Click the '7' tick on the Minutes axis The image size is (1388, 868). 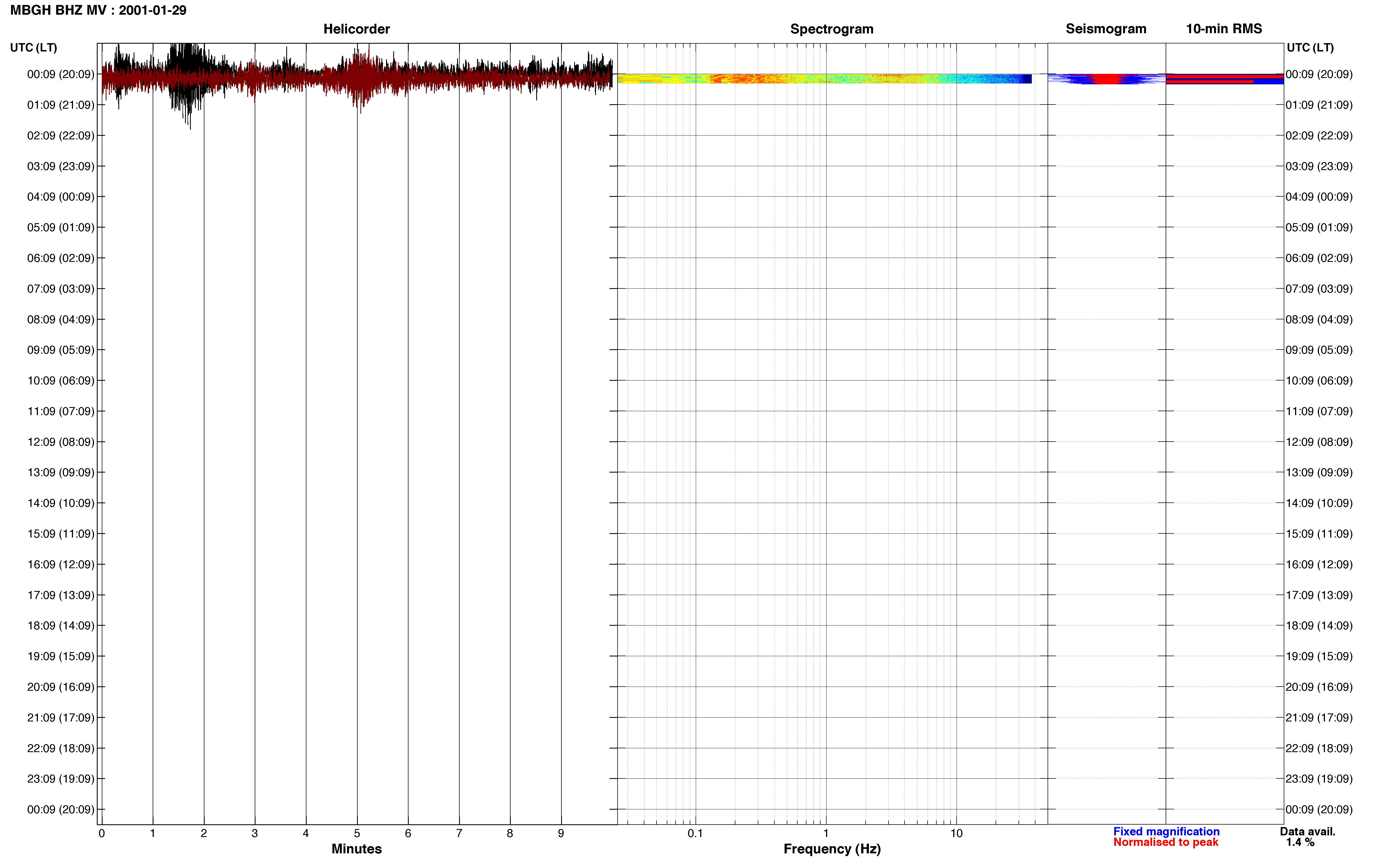click(x=459, y=833)
